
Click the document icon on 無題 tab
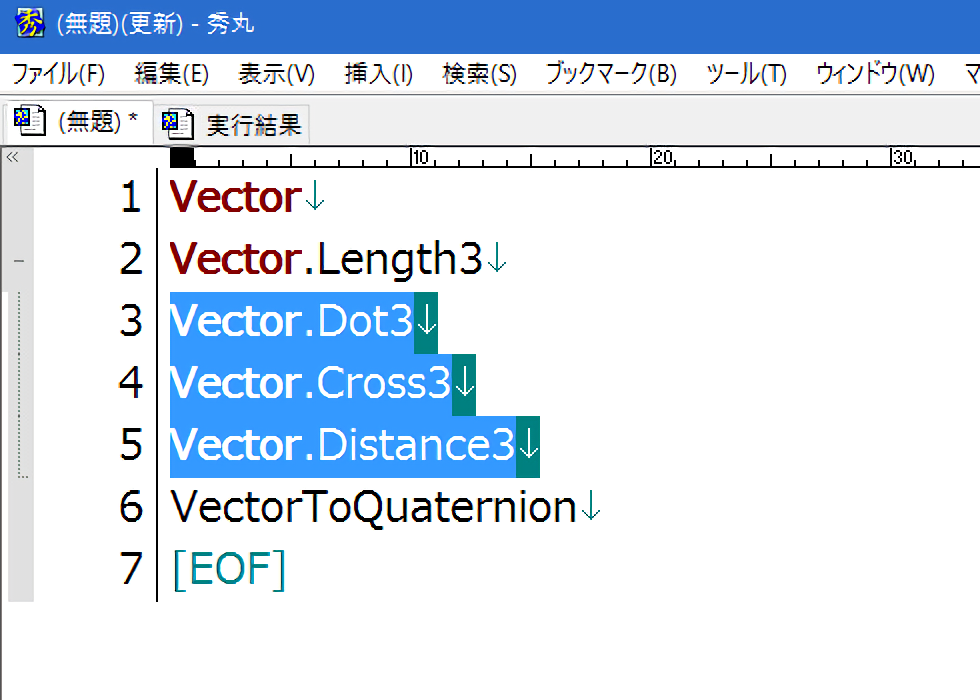tap(30, 122)
